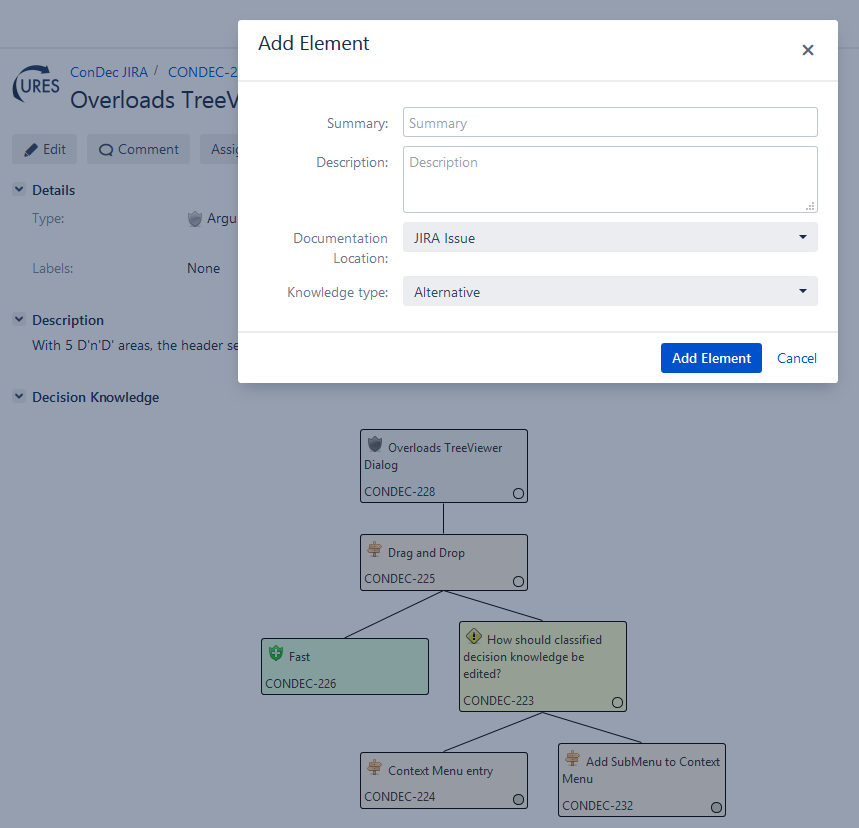The width and height of the screenshot is (859, 828).
Task: Close the Add Element dialog with X
Action: (808, 50)
